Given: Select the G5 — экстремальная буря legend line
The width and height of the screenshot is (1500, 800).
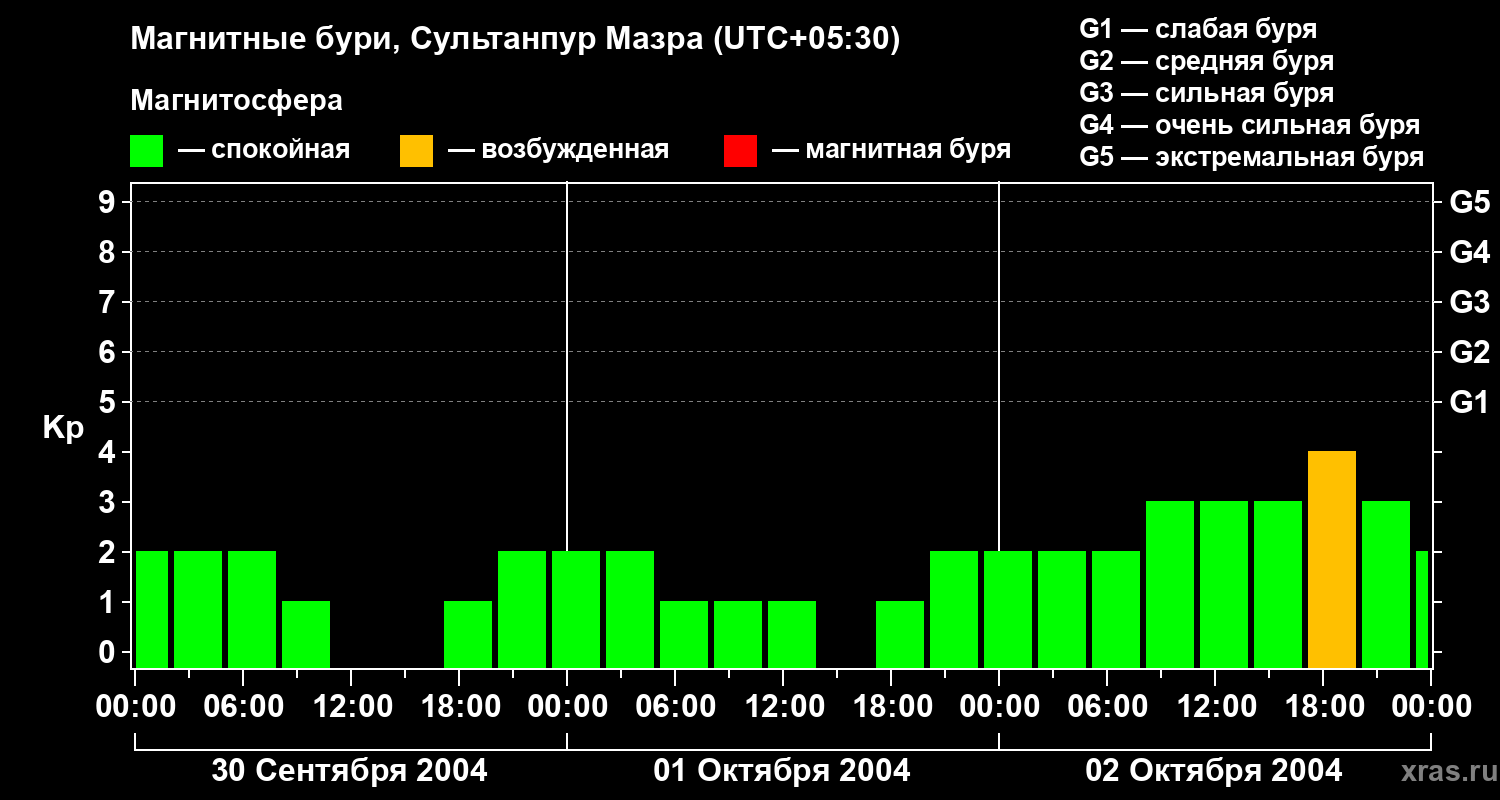Looking at the screenshot, I should coord(1251,158).
